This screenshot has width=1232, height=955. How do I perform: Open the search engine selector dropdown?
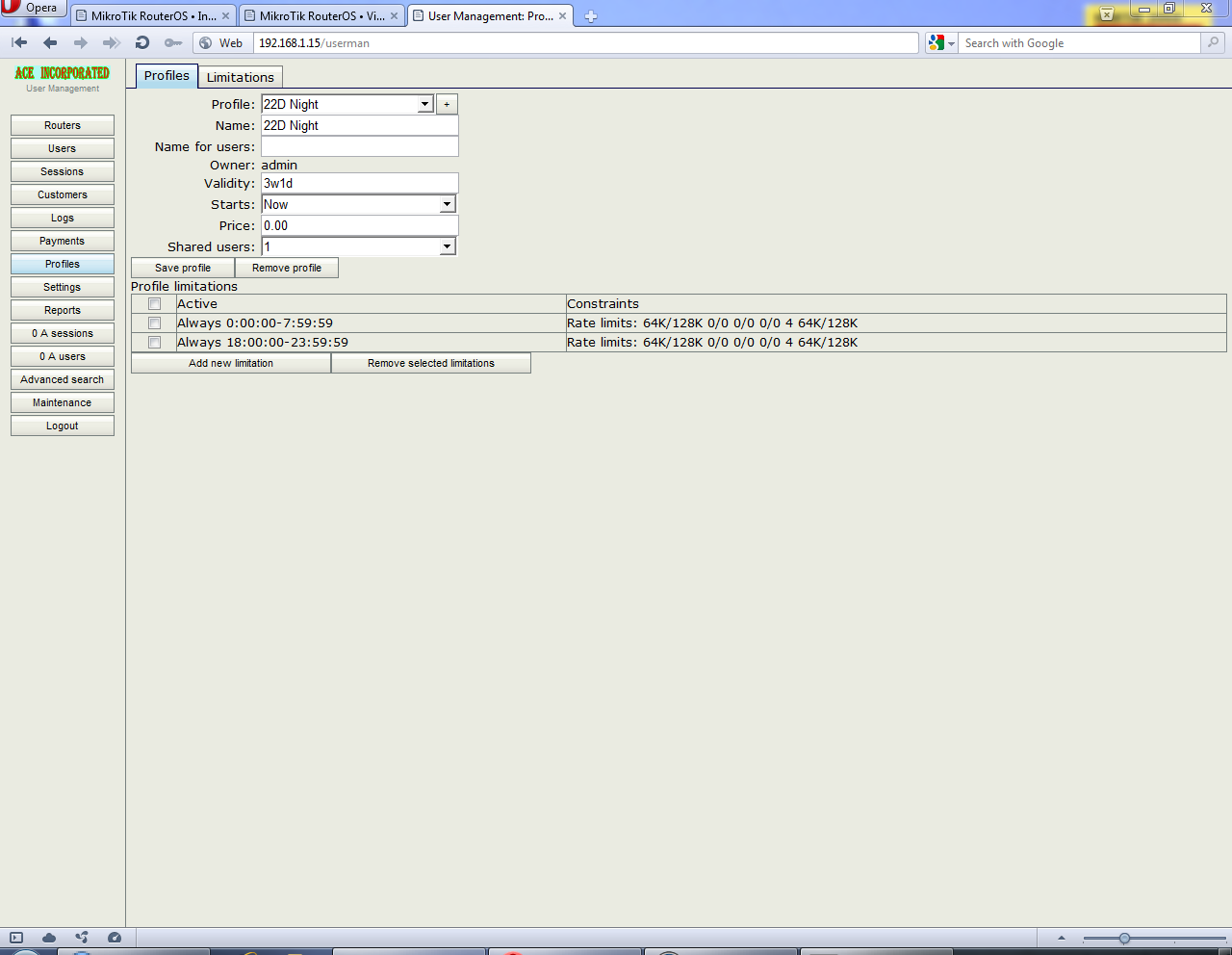(x=941, y=43)
